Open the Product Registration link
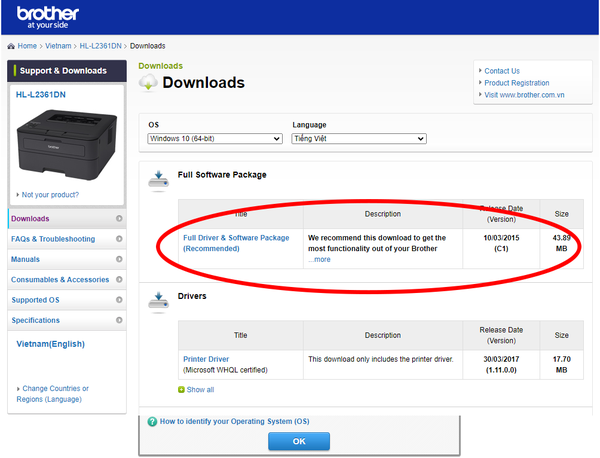The width and height of the screenshot is (600, 458). point(517,83)
